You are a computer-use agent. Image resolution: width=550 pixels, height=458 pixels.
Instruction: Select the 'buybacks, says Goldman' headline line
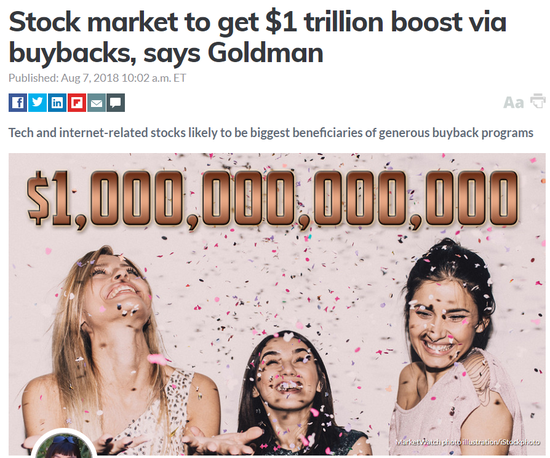[166, 53]
